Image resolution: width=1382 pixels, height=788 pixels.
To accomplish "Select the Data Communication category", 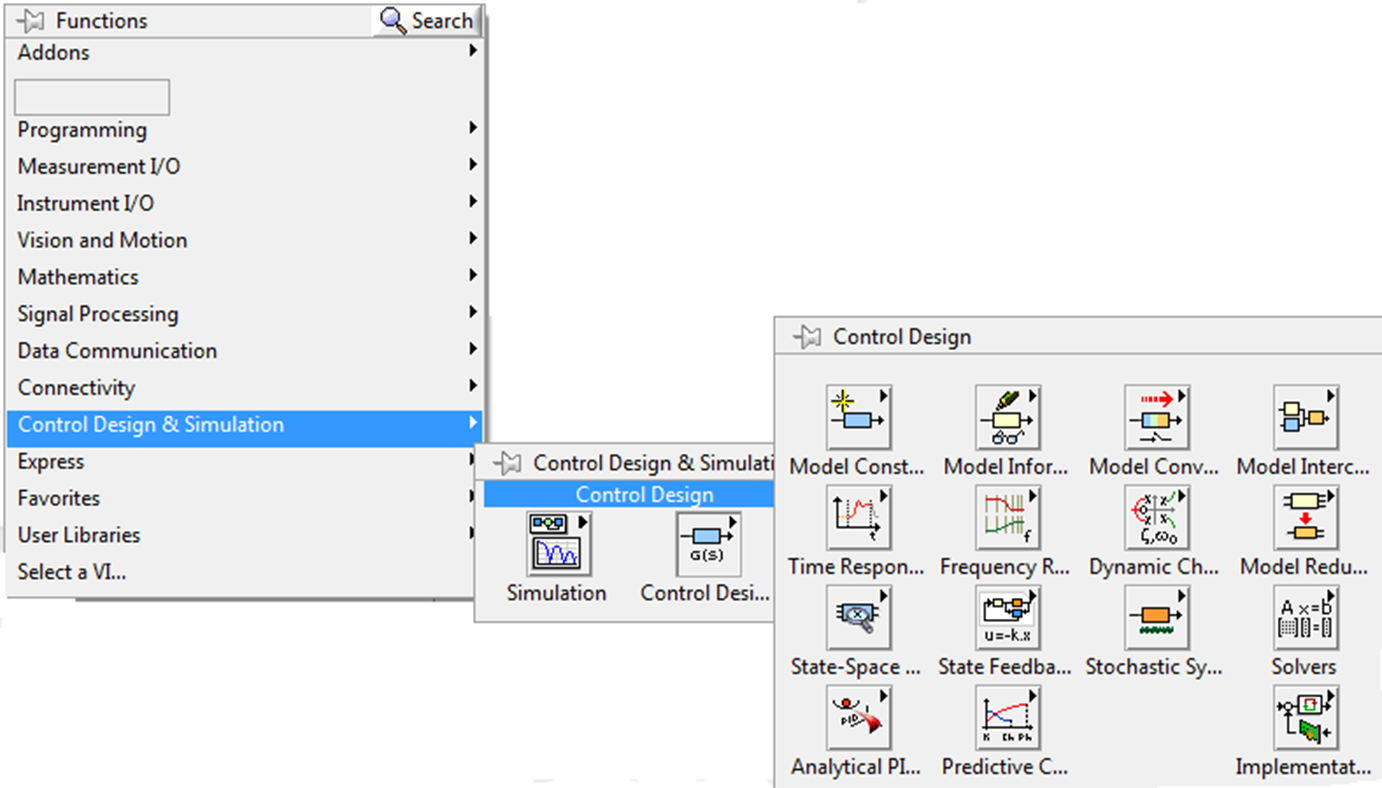I will (245, 351).
